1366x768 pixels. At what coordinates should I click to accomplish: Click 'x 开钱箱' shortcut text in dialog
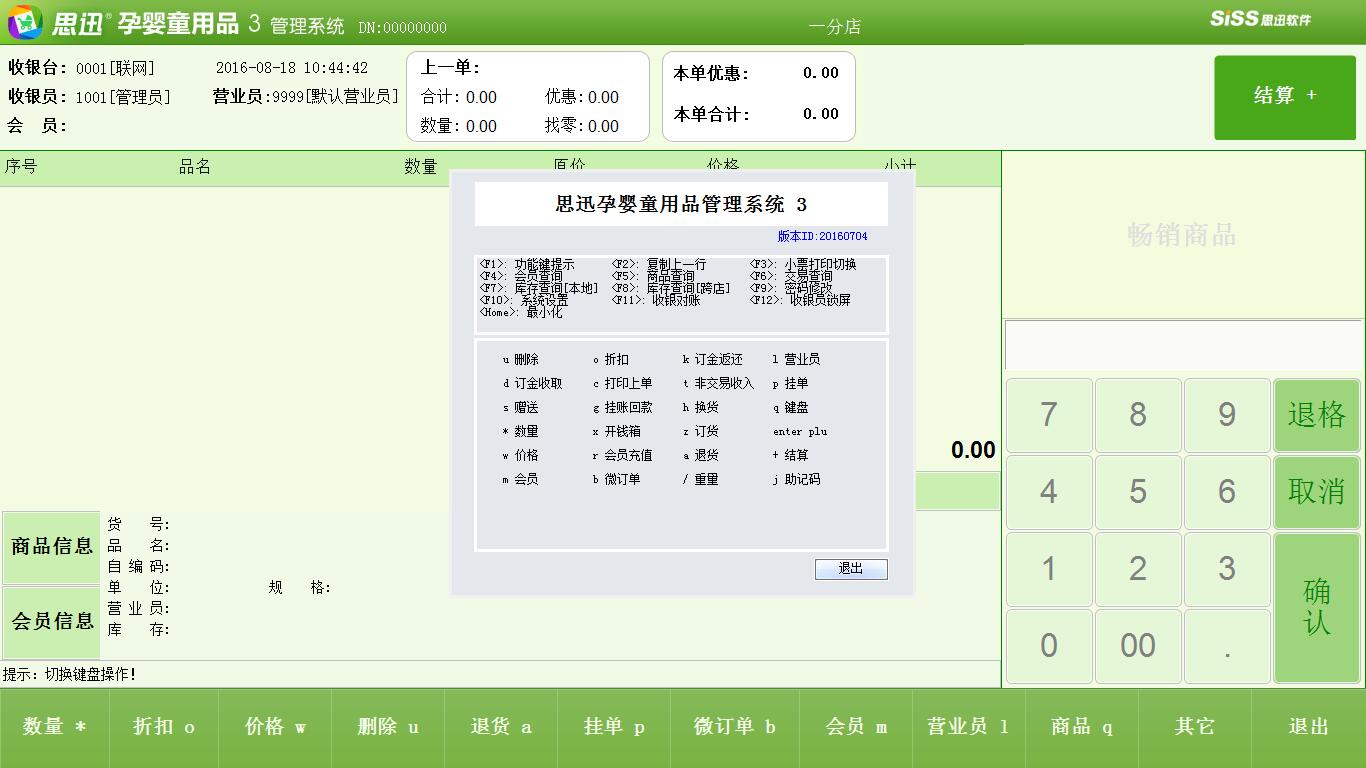click(x=616, y=432)
